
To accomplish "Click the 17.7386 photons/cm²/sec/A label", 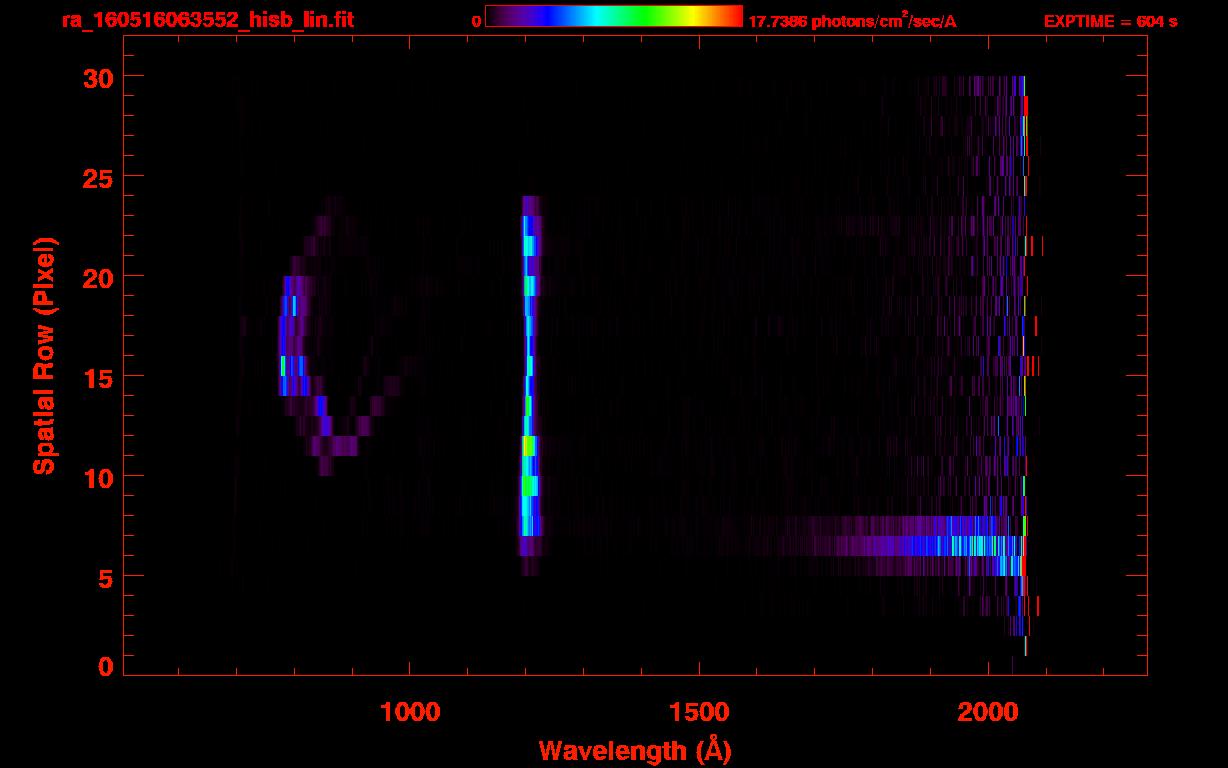I will tap(852, 21).
